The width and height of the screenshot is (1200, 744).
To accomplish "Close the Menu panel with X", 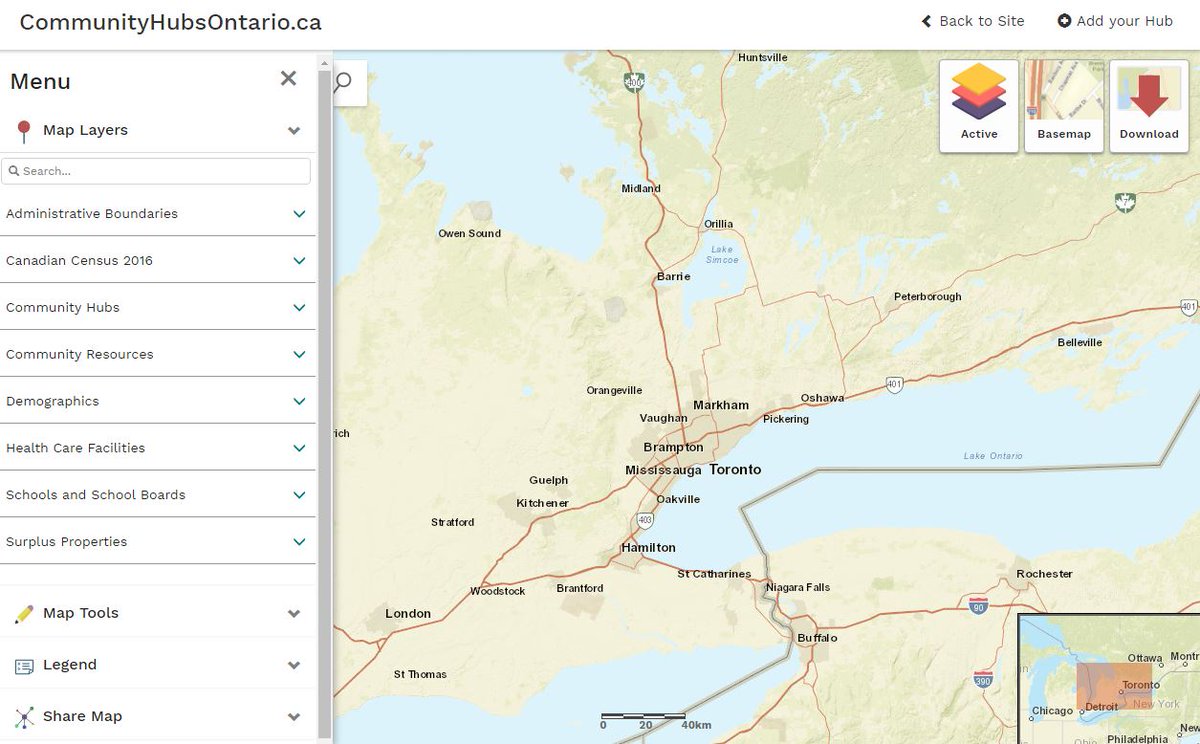I will [288, 78].
